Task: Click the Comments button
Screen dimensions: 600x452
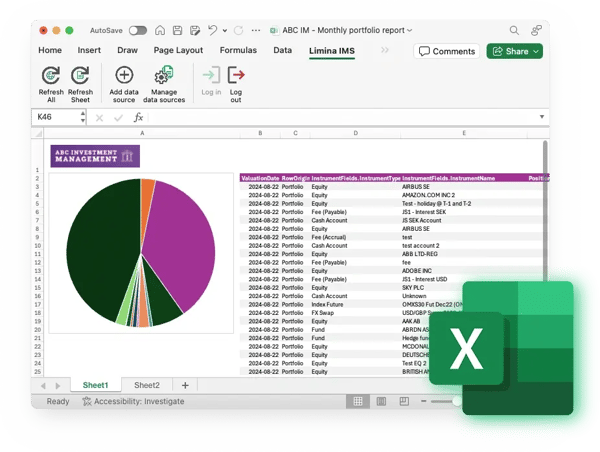Action: click(x=447, y=51)
